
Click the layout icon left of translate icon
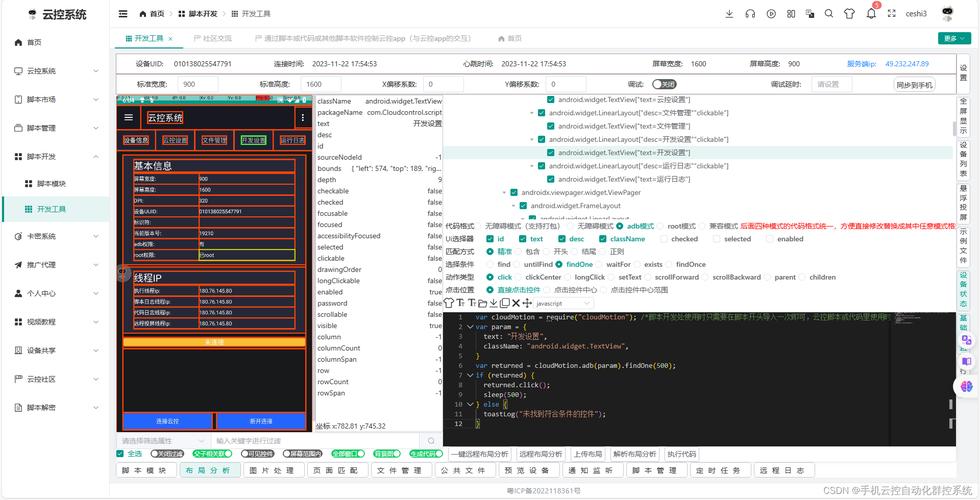791,14
